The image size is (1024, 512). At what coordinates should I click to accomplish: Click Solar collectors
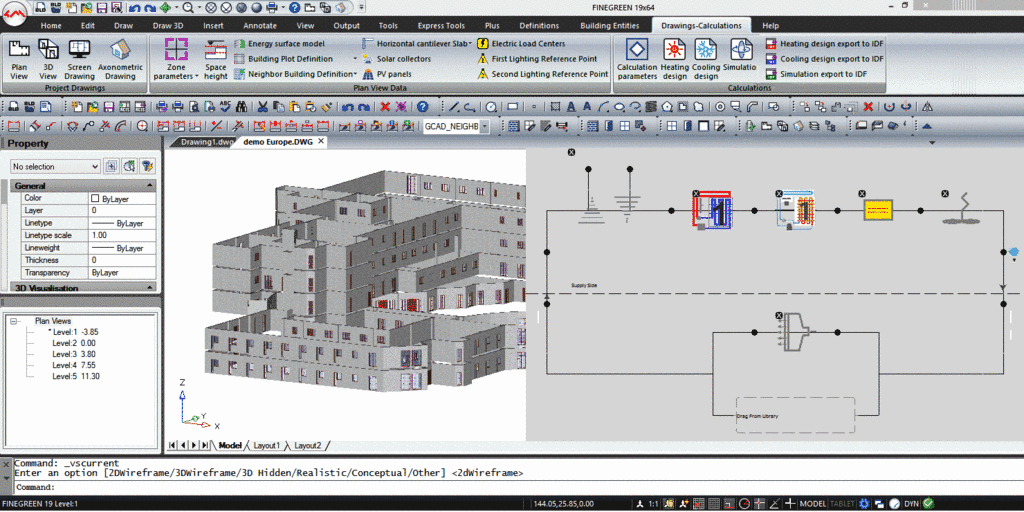point(397,59)
